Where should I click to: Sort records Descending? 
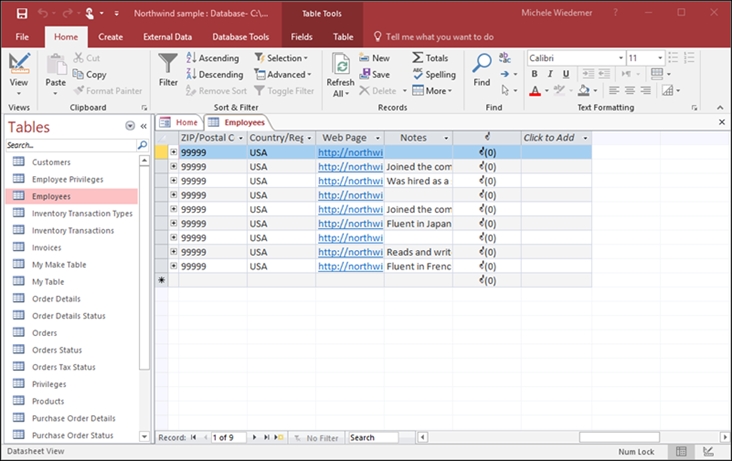(215, 74)
